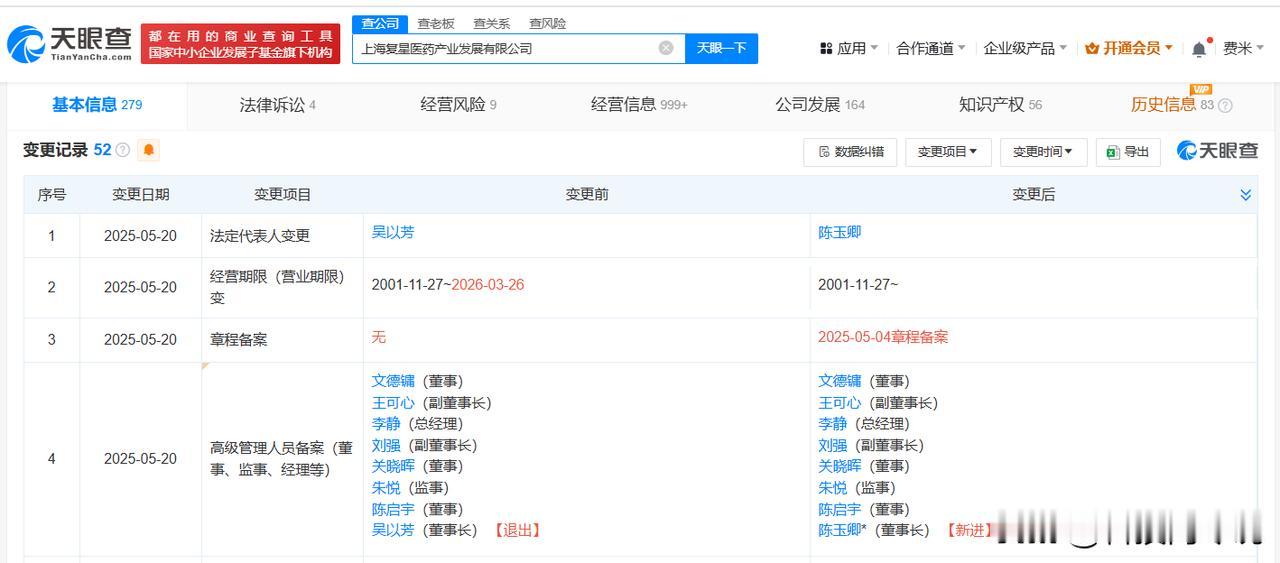Viewport: 1280px width, 563px height.
Task: Switch to the 知识产权 tab
Action: [x=1000, y=105]
